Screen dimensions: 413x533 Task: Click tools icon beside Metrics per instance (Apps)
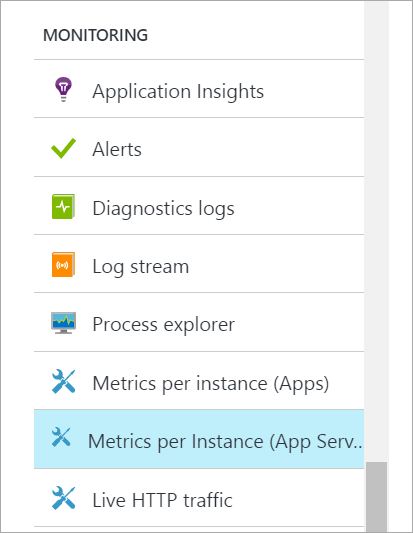click(x=64, y=381)
